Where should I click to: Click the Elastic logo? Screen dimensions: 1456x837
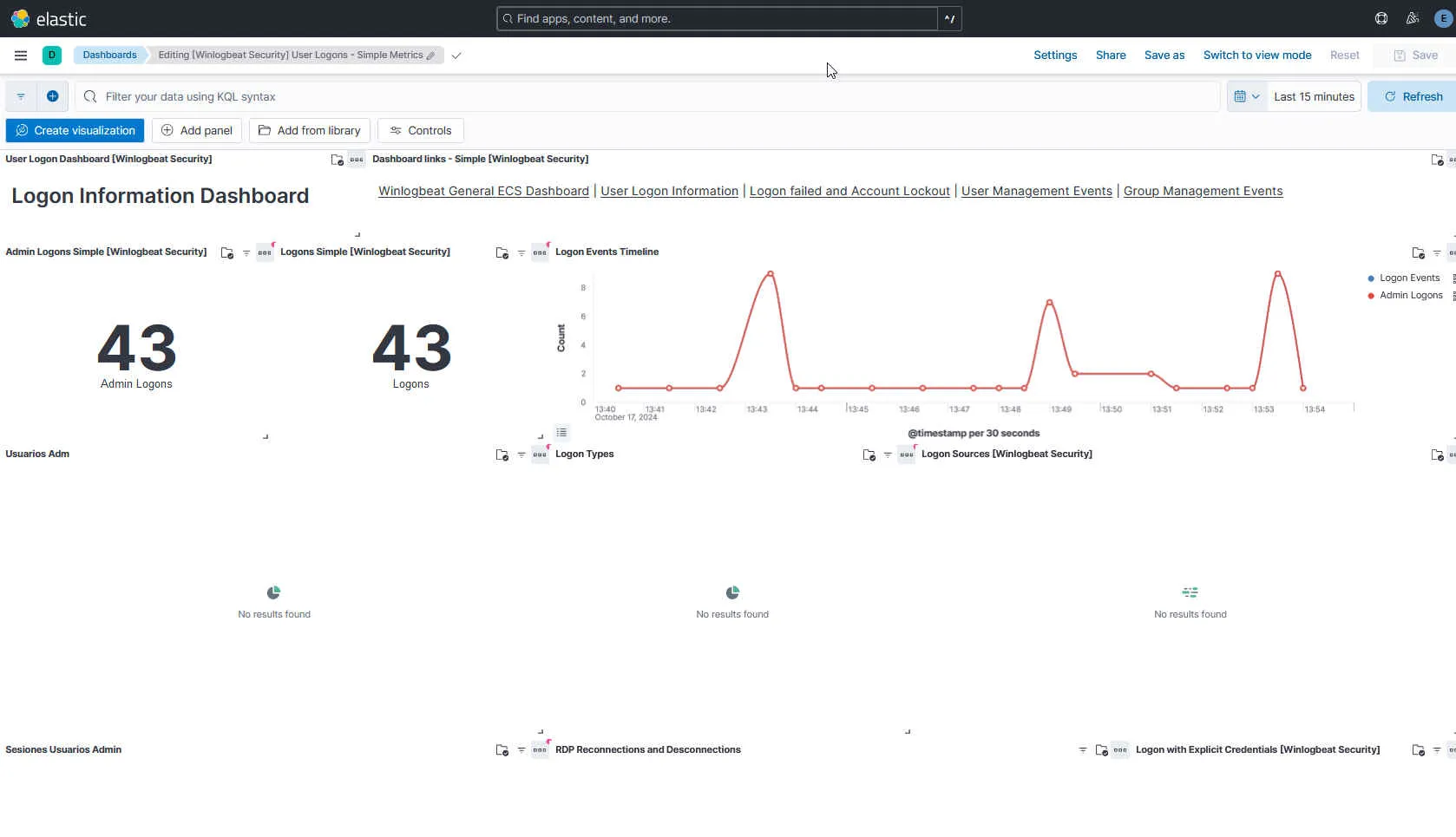[x=49, y=19]
